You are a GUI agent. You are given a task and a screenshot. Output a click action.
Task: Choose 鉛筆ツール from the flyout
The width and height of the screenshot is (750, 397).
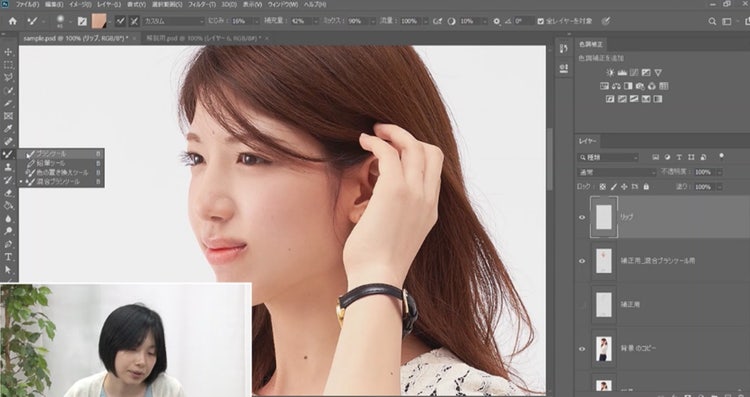(61, 163)
